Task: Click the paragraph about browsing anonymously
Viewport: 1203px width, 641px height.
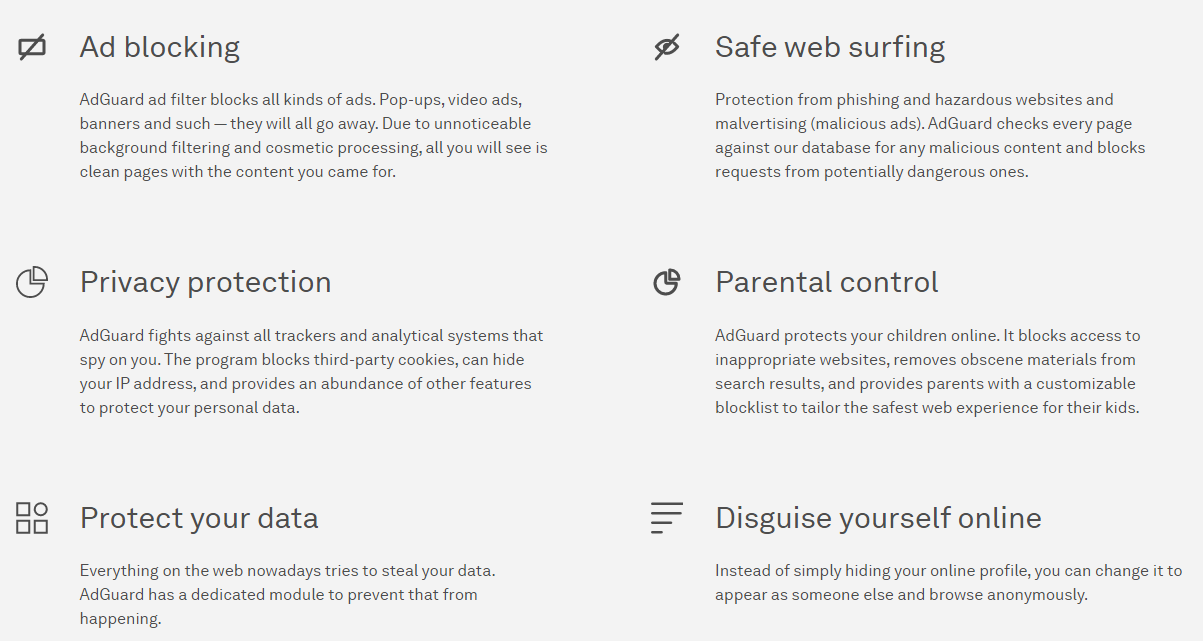Action: [x=948, y=583]
